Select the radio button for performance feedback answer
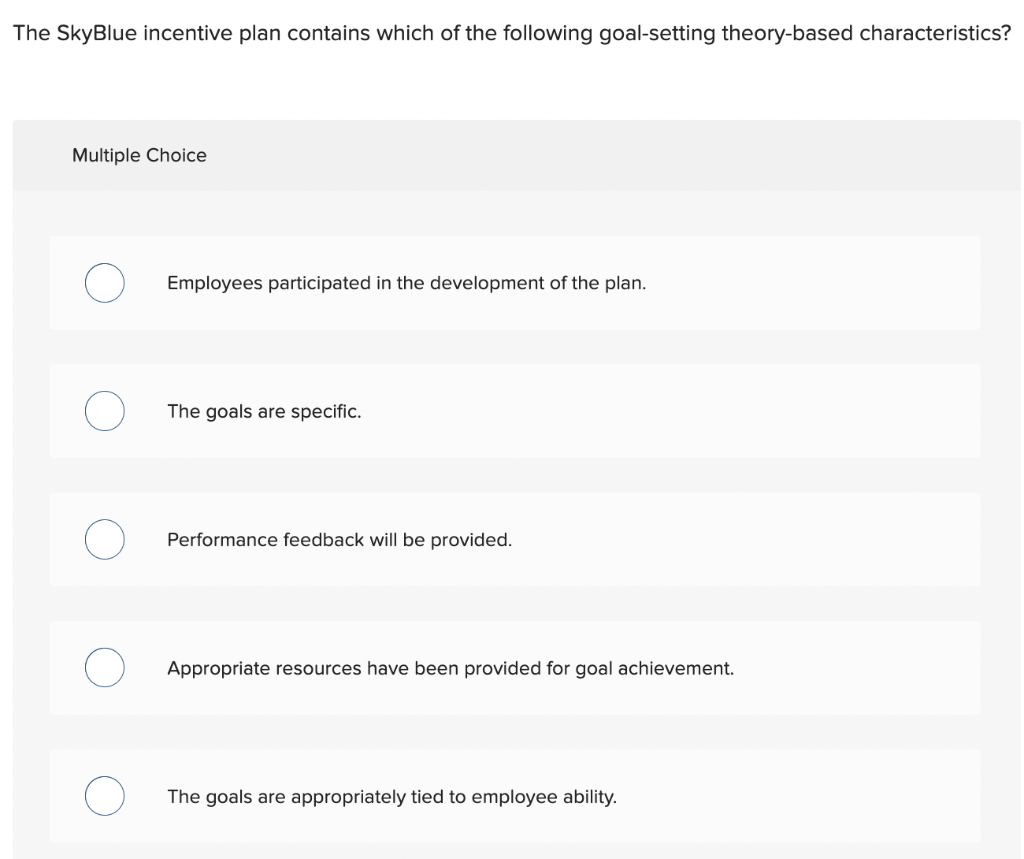 104,539
